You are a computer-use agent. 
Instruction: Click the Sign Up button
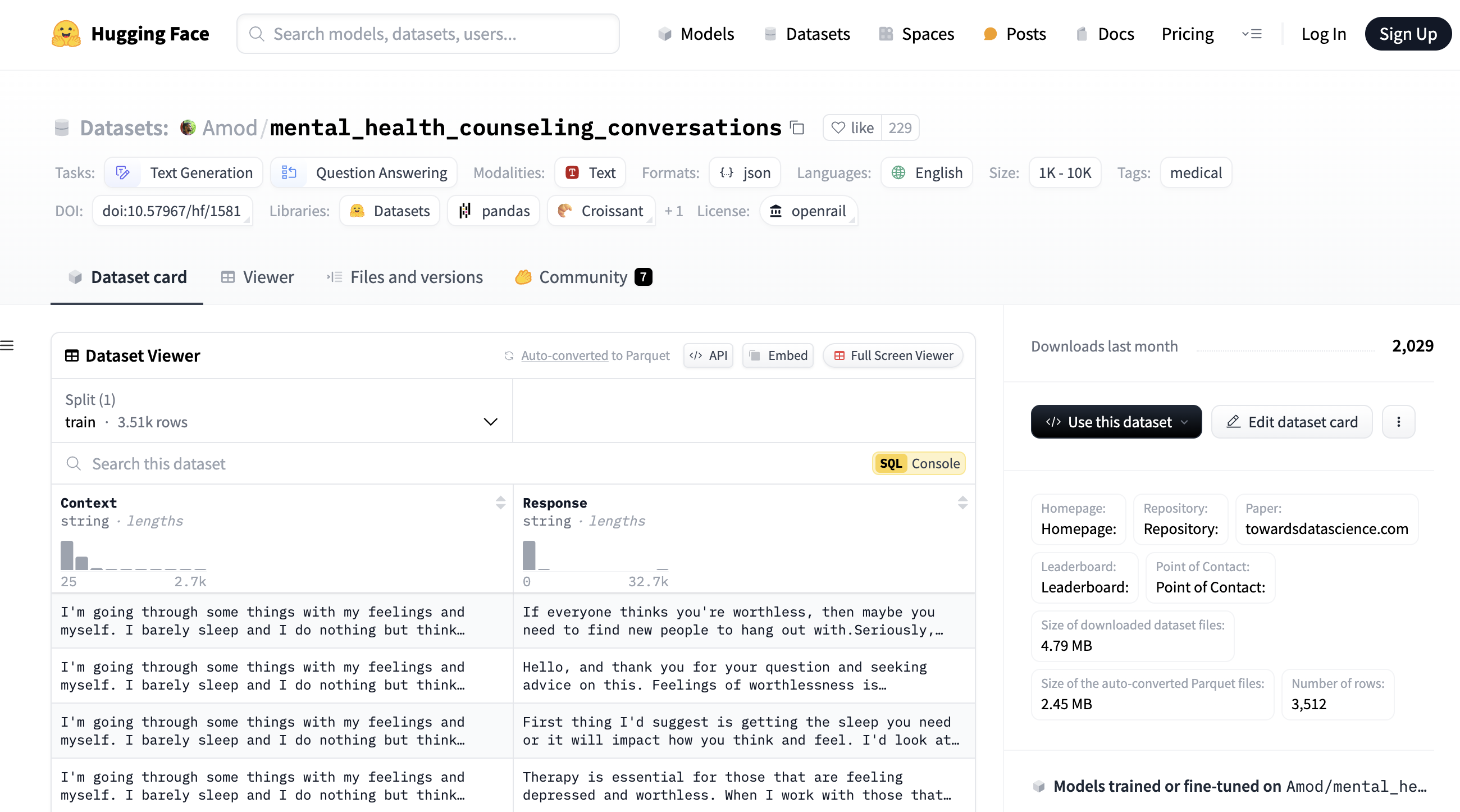coord(1408,34)
